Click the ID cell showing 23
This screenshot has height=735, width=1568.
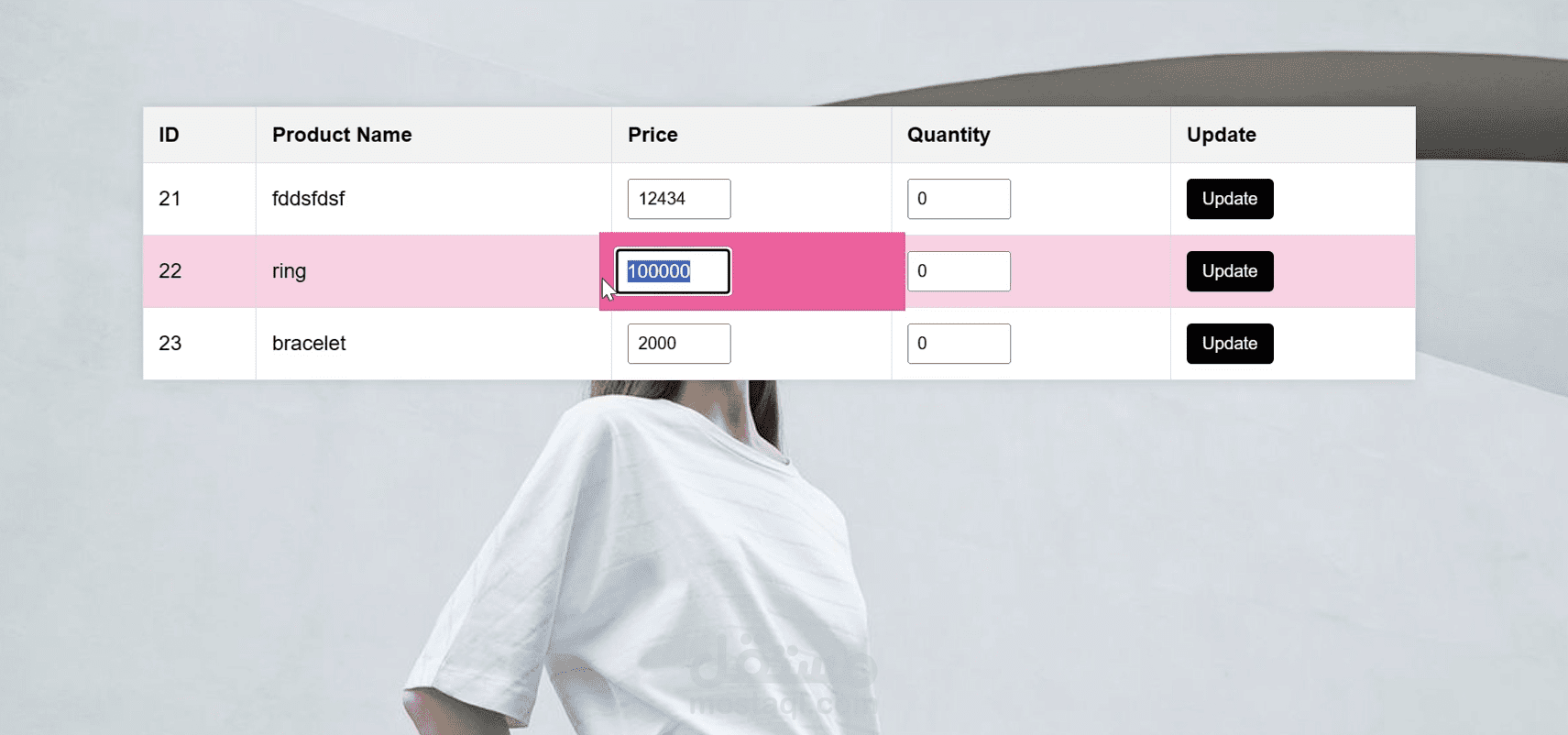(x=199, y=344)
